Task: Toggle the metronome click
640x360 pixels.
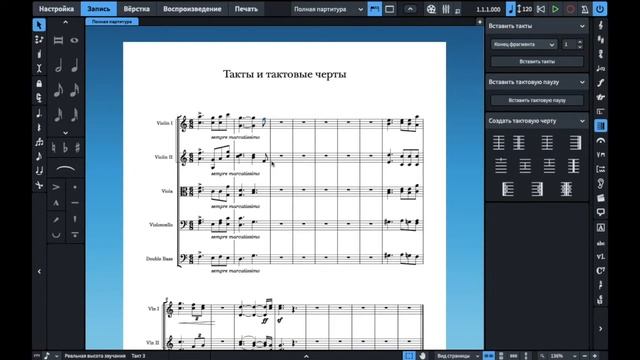Action: (584, 9)
